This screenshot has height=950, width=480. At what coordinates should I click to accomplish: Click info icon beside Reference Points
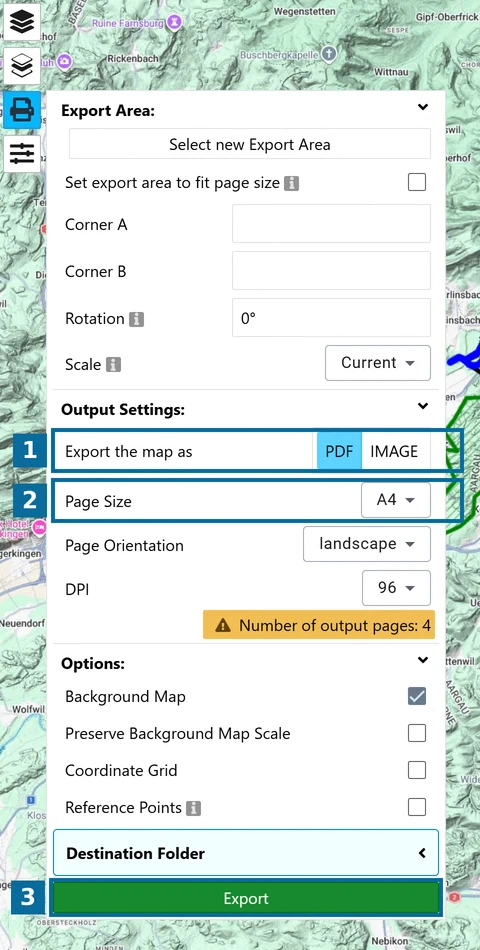193,808
